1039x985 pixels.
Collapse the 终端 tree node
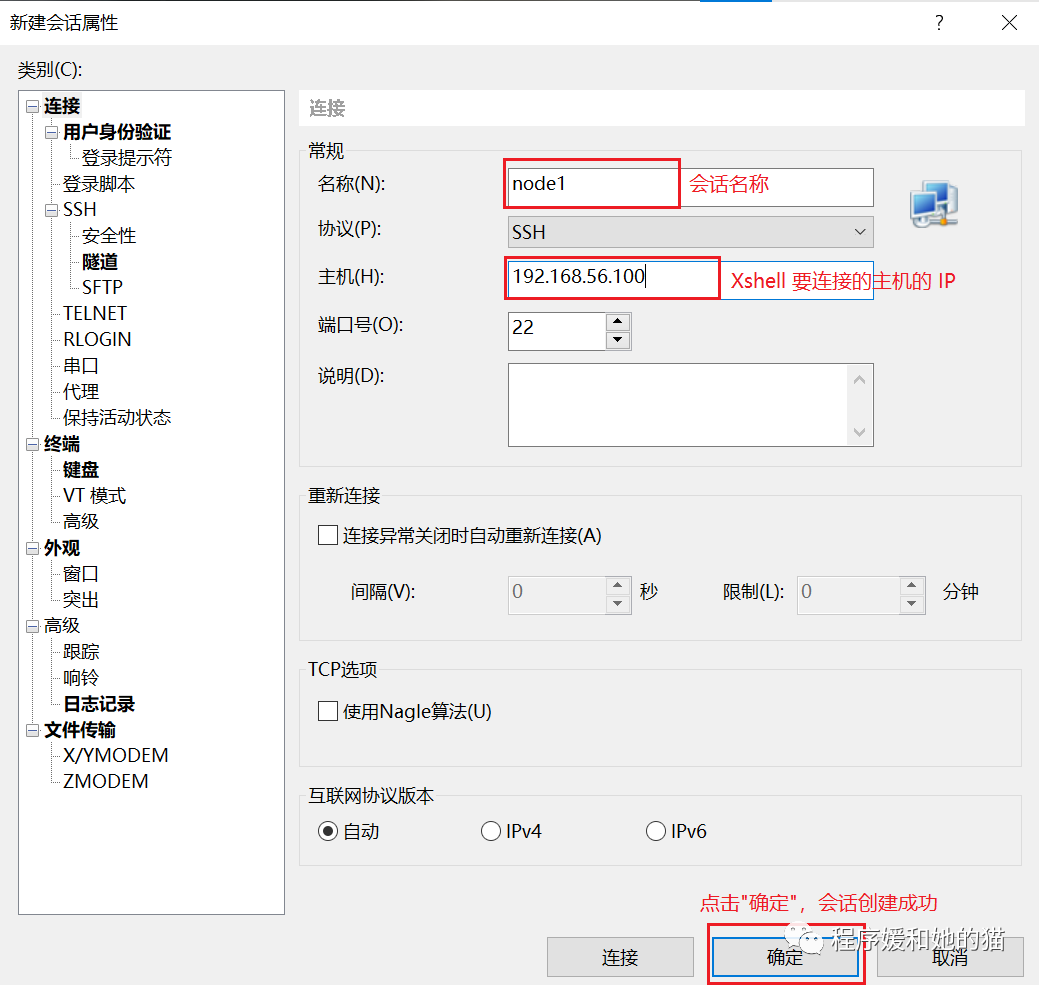[x=32, y=444]
